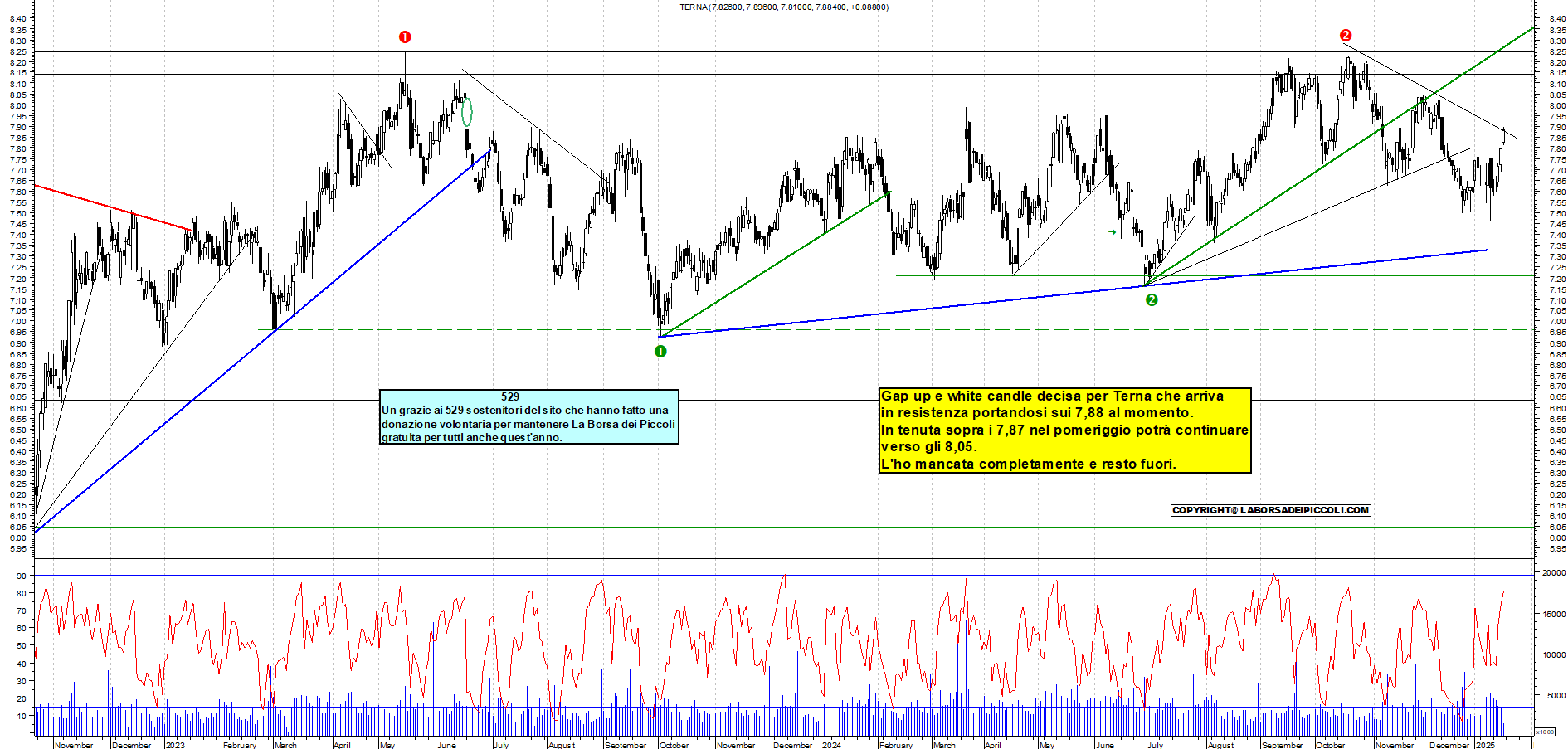
Task: Click the green circled 1 low marker
Action: [660, 351]
